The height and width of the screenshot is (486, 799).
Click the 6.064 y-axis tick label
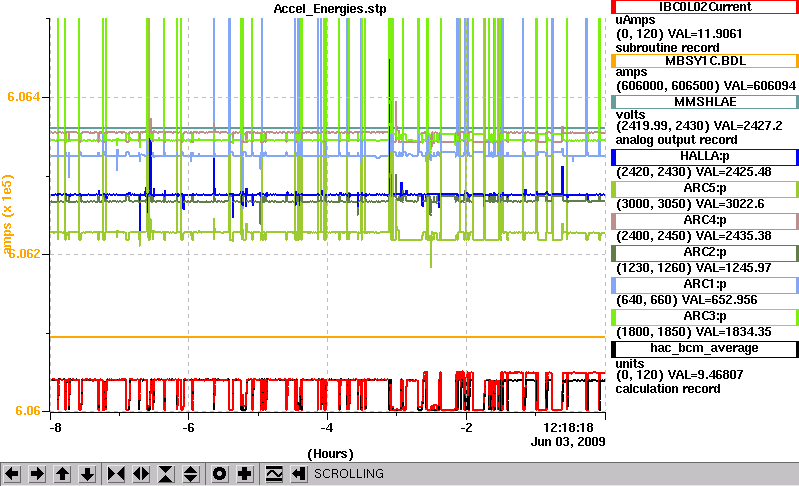pyautogui.click(x=23, y=97)
